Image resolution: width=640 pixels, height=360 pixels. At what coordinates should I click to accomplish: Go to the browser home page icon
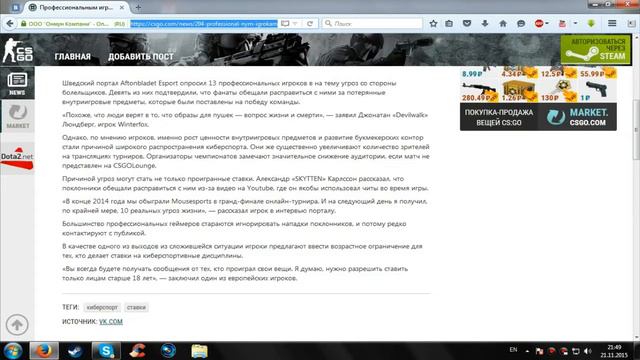coord(503,24)
